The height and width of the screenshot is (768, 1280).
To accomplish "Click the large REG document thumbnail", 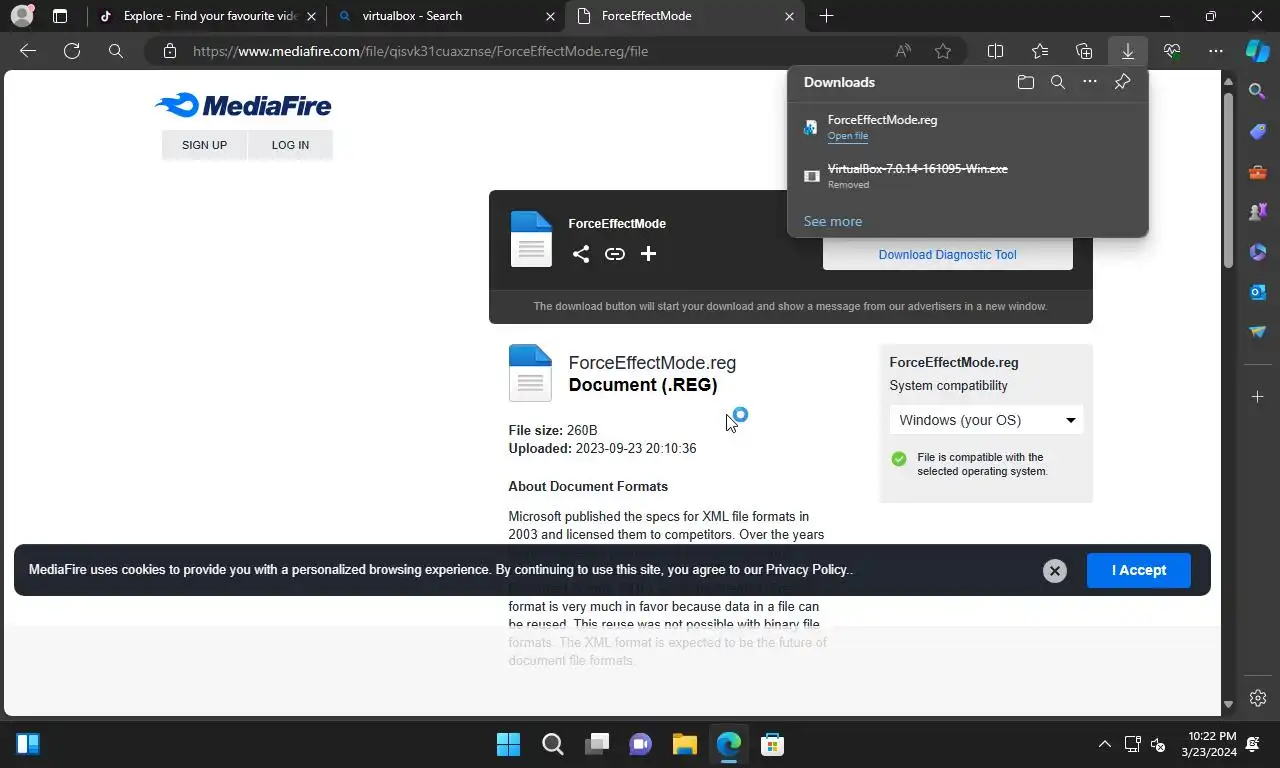I will tap(530, 372).
